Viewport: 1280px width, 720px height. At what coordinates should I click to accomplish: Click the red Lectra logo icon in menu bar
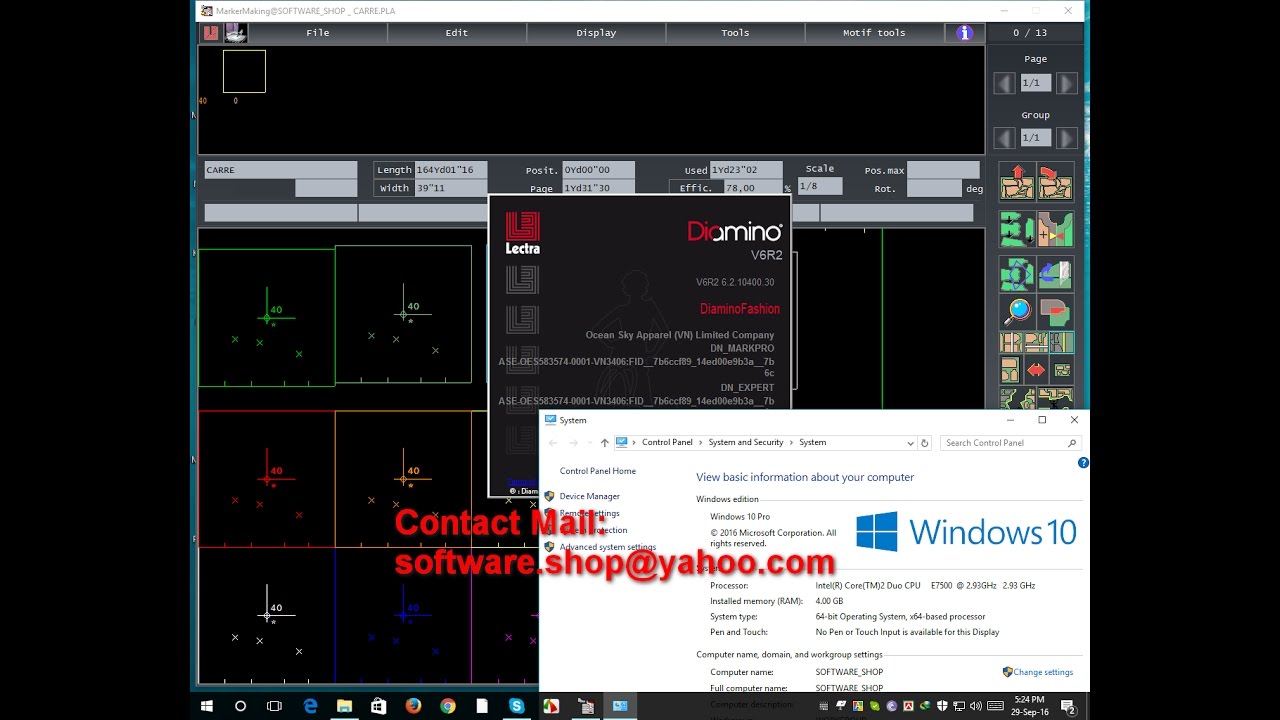211,33
